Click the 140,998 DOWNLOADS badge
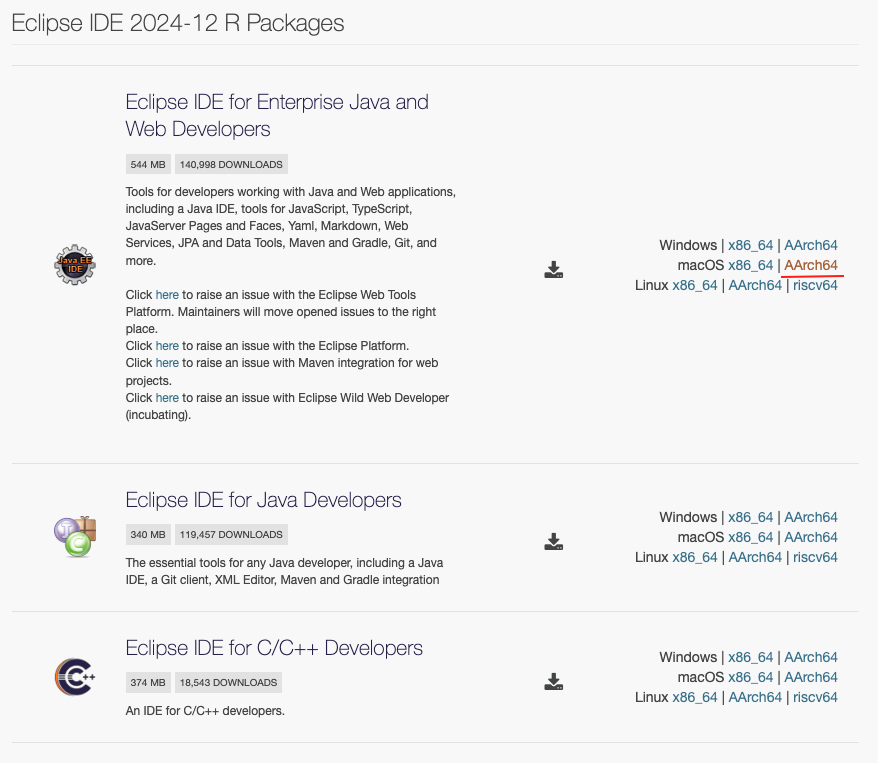The image size is (878, 763). point(231,165)
